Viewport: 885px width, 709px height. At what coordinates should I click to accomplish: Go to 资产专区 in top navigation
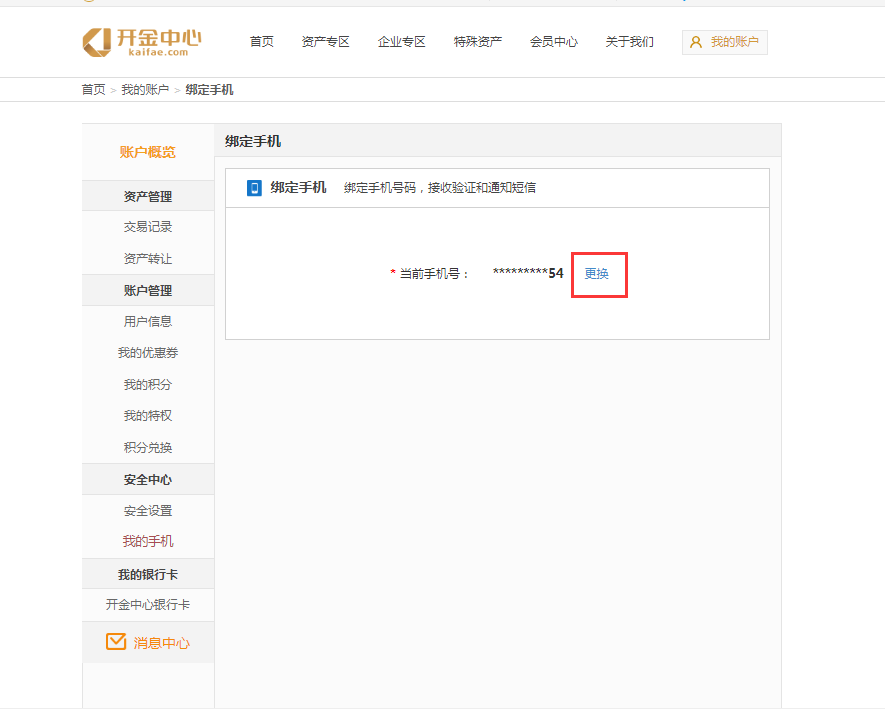[x=326, y=42]
